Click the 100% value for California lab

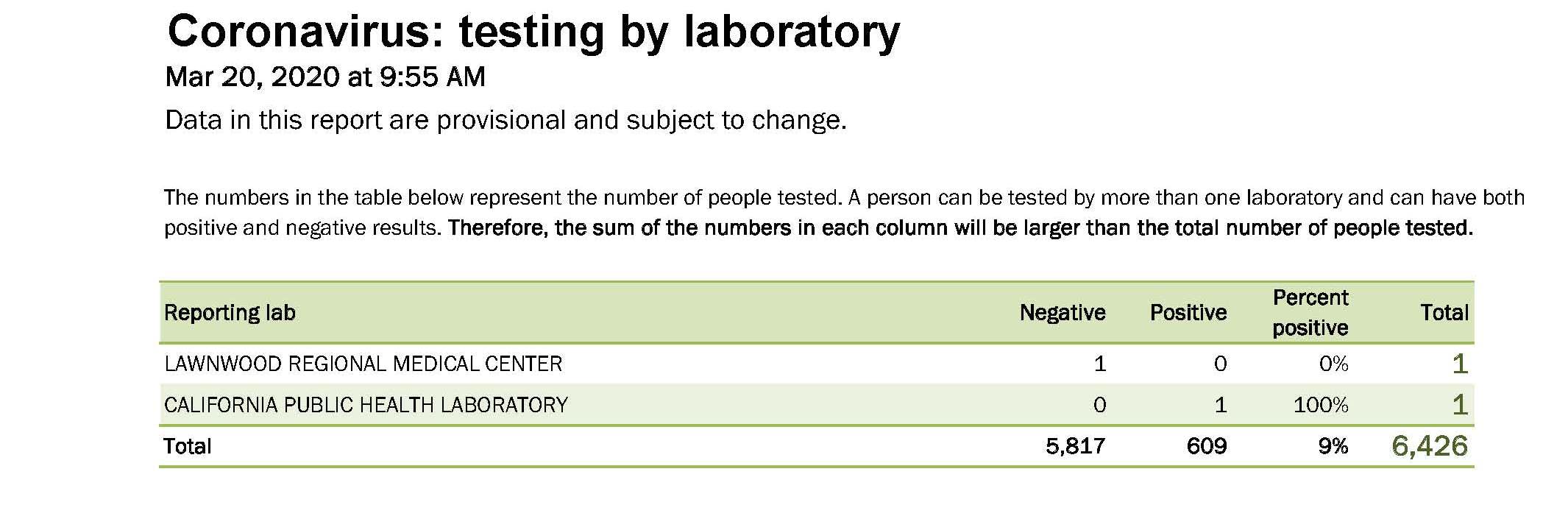[1321, 405]
